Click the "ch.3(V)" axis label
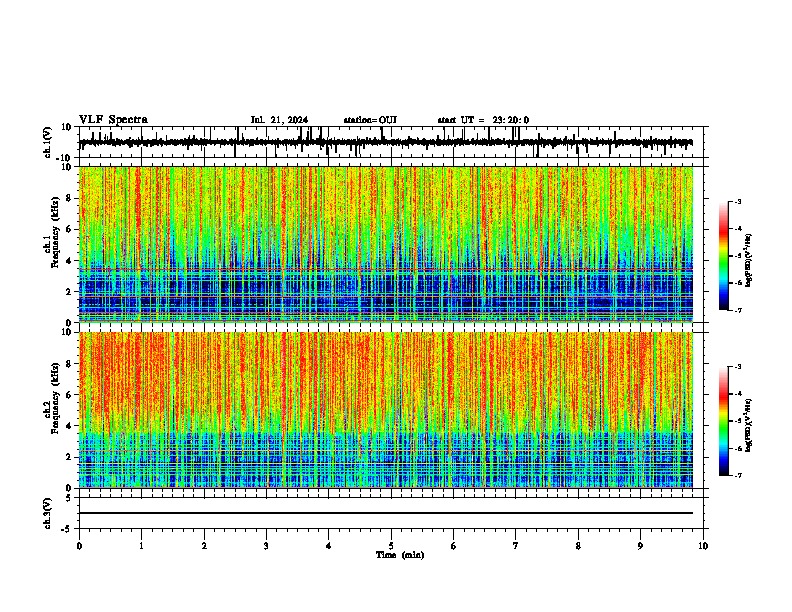 [48, 513]
